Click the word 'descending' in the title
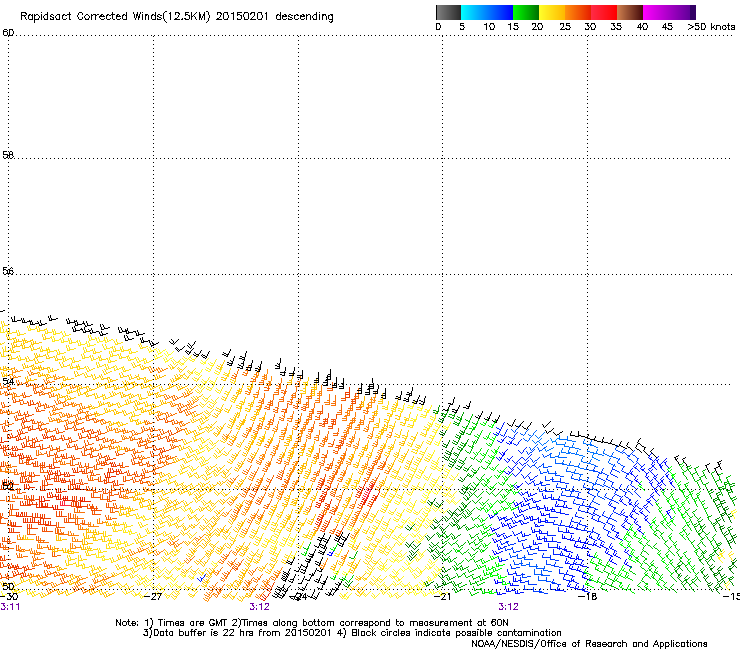The image size is (740, 650). [304, 17]
